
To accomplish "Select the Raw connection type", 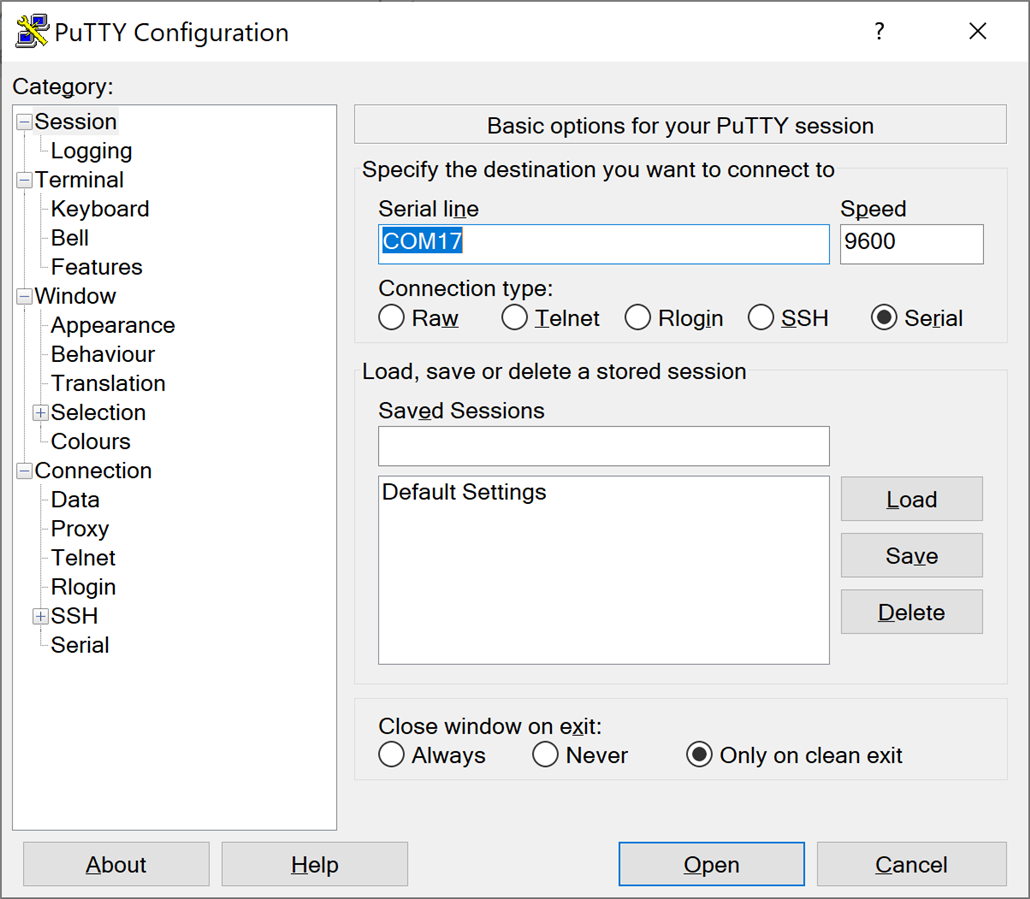I will (392, 318).
